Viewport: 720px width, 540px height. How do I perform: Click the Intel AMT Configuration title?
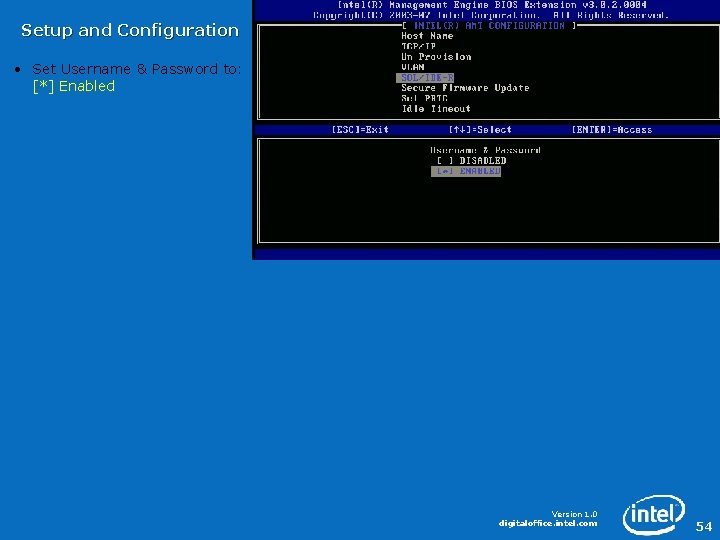[489, 26]
